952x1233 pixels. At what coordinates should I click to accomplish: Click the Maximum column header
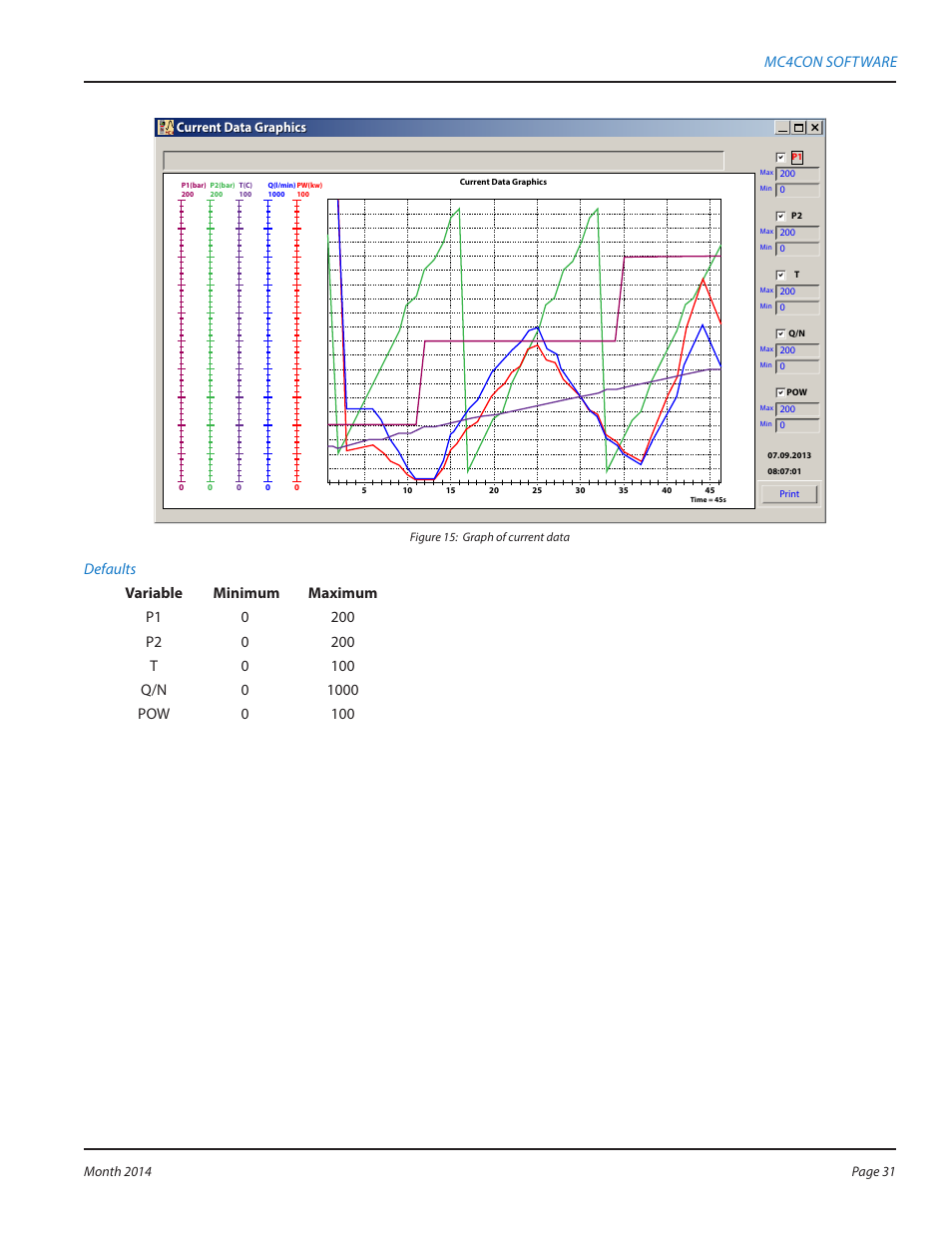point(342,593)
